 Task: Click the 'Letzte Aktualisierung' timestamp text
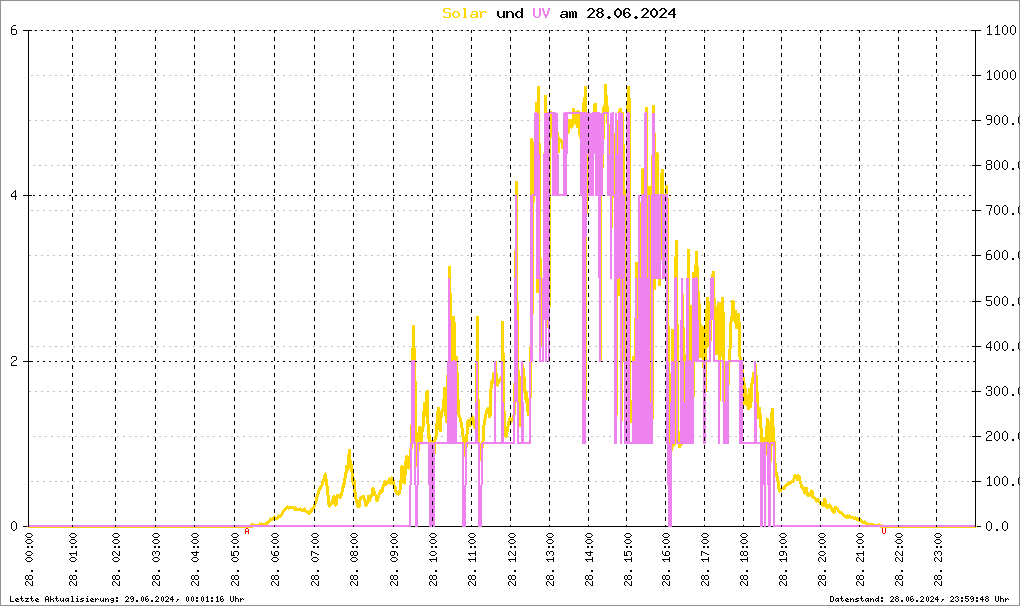(x=127, y=599)
